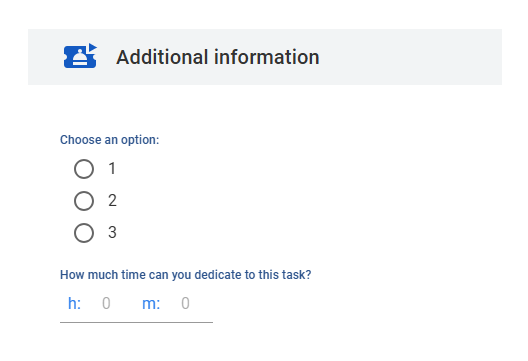Screen dimensions: 528x361
Task: Click the "h:" hours prefix label
Action: pos(74,303)
